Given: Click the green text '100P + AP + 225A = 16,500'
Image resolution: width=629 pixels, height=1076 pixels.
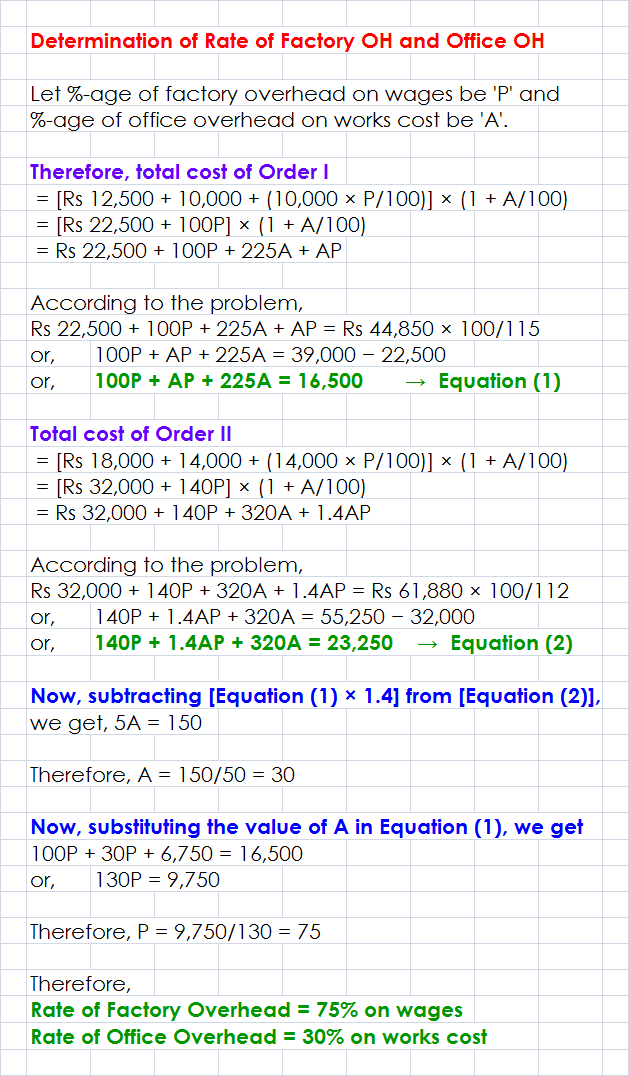Looking at the screenshot, I should [x=229, y=381].
